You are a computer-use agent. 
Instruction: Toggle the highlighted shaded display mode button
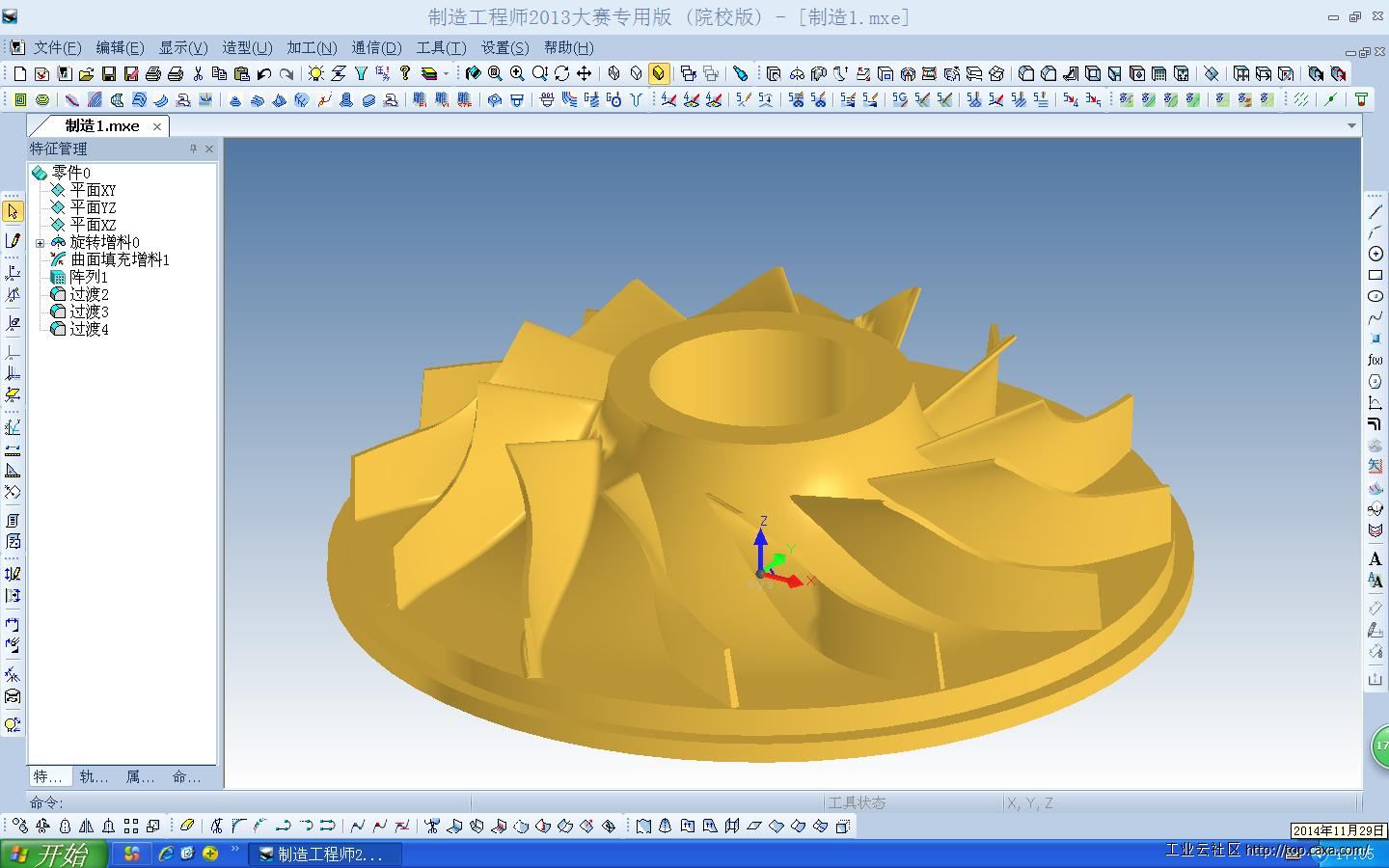coord(659,73)
